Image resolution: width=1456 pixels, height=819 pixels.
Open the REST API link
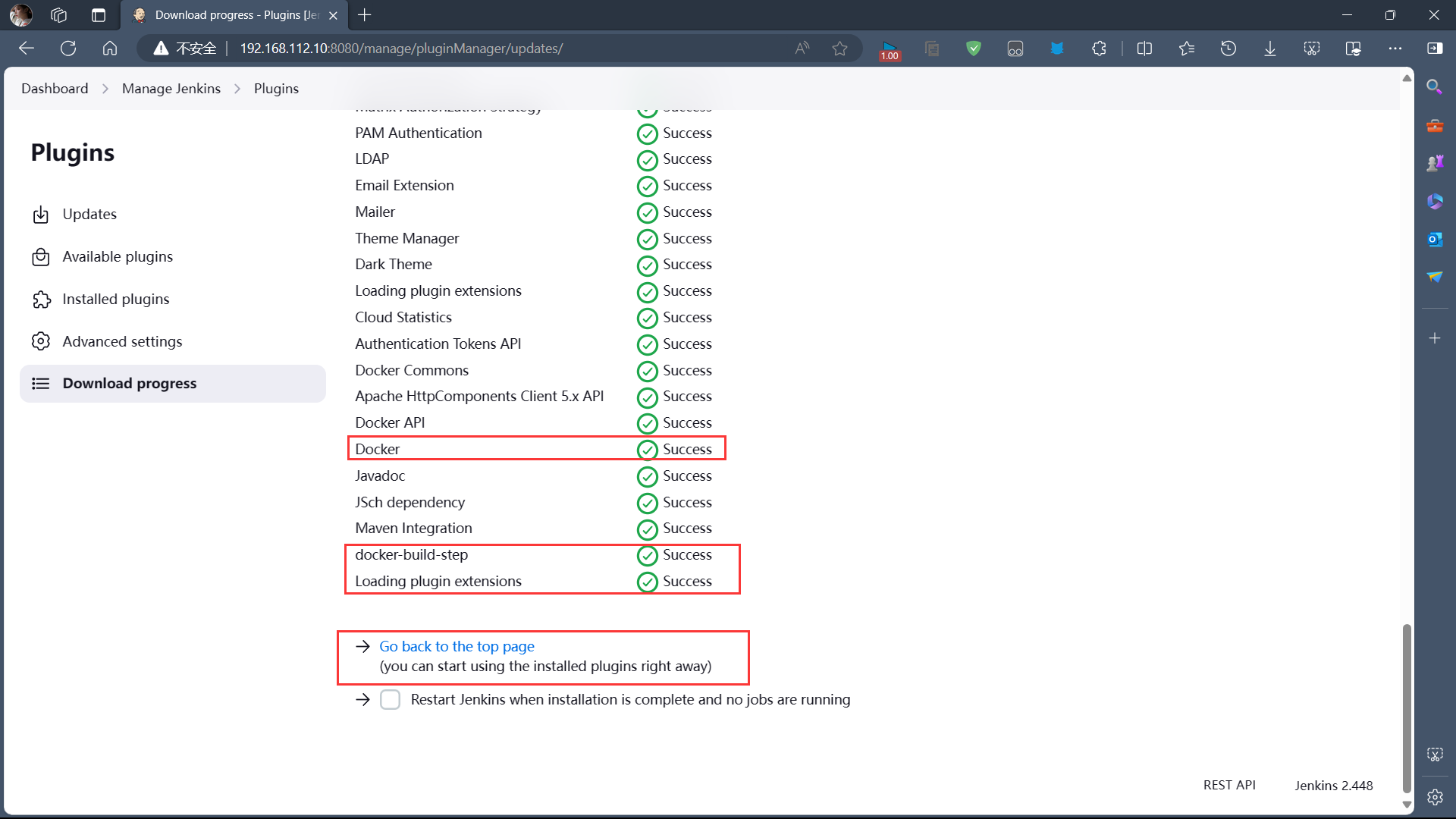1229,785
